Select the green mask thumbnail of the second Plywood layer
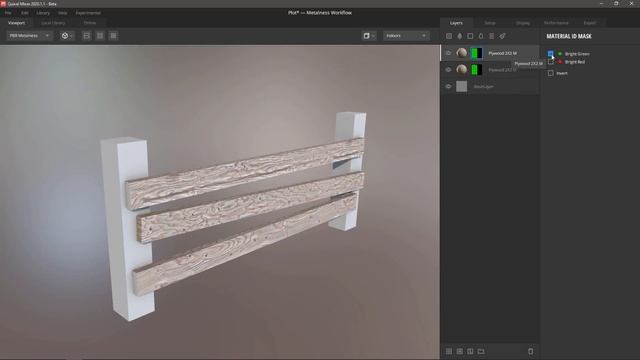Image resolution: width=640 pixels, height=360 pixels. (x=476, y=69)
